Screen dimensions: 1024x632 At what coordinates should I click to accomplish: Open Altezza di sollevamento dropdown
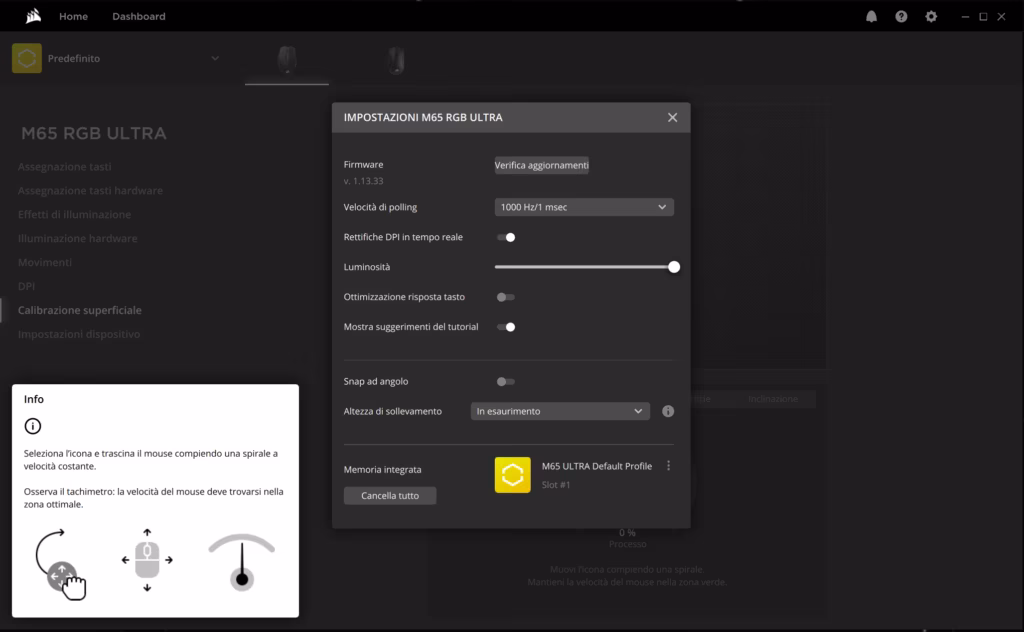(560, 411)
